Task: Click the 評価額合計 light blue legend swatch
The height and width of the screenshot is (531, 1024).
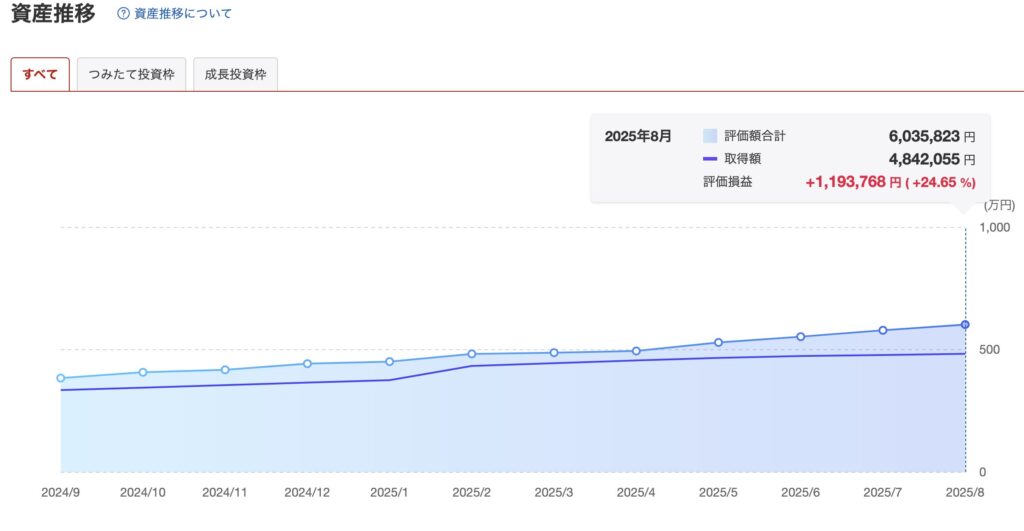Action: (710, 136)
